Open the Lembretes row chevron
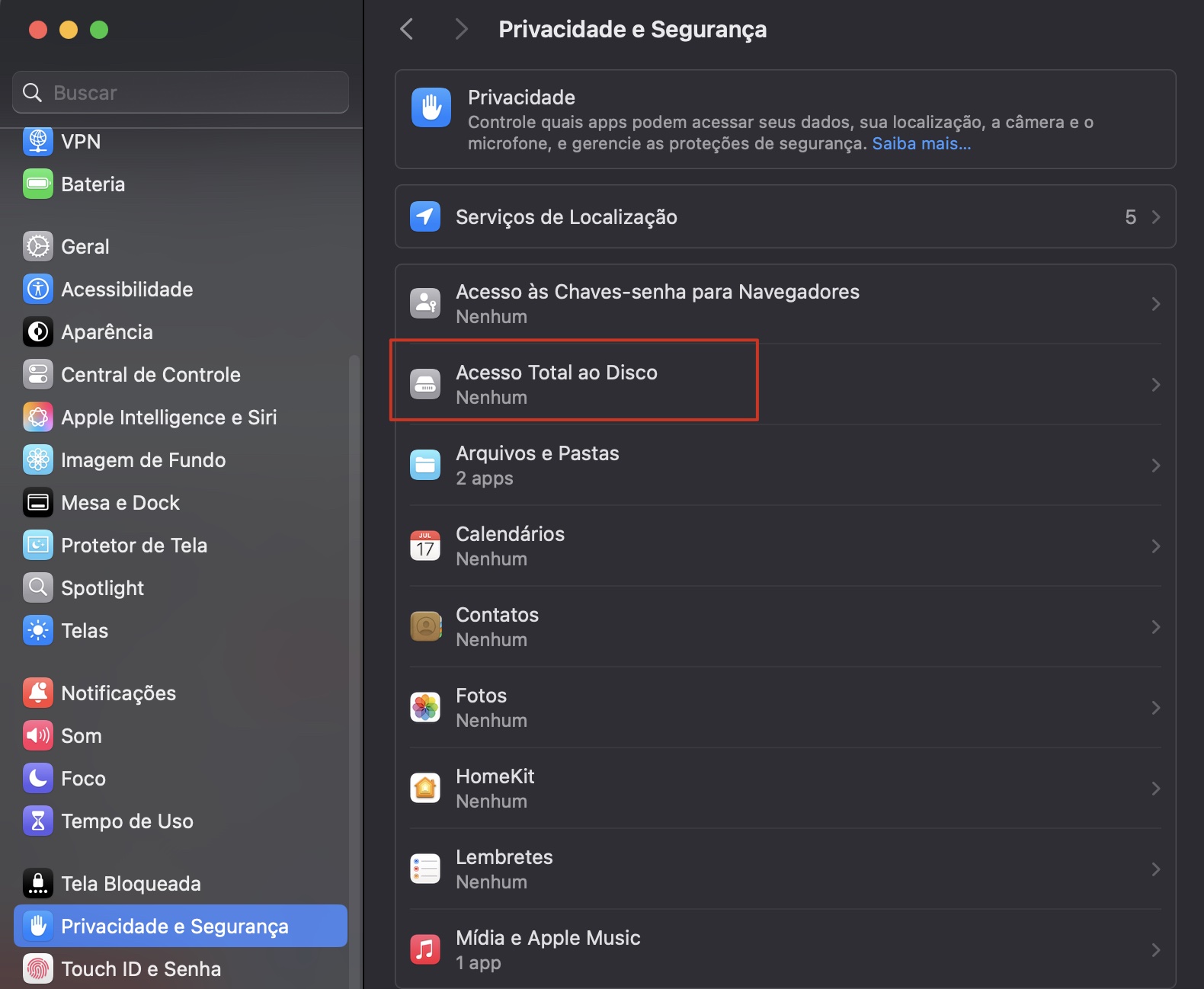Image resolution: width=1204 pixels, height=989 pixels. point(1156,869)
